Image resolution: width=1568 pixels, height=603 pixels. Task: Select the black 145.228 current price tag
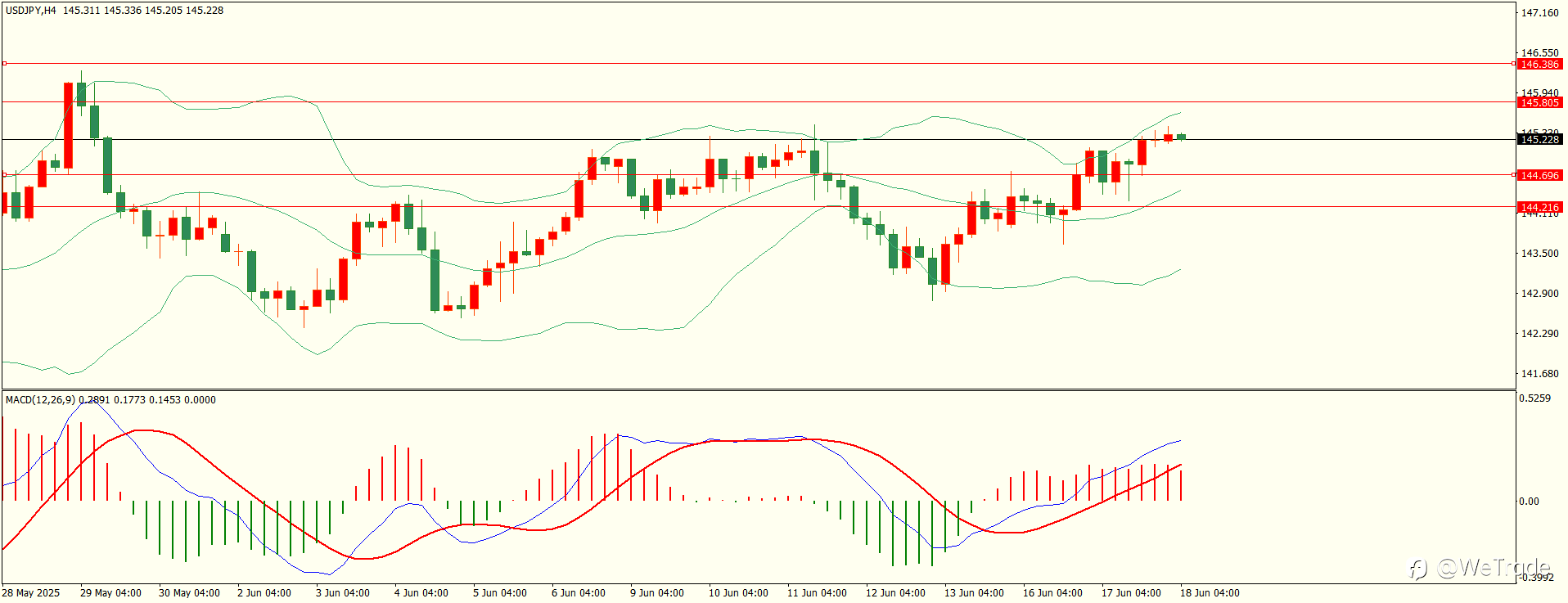(x=1539, y=140)
